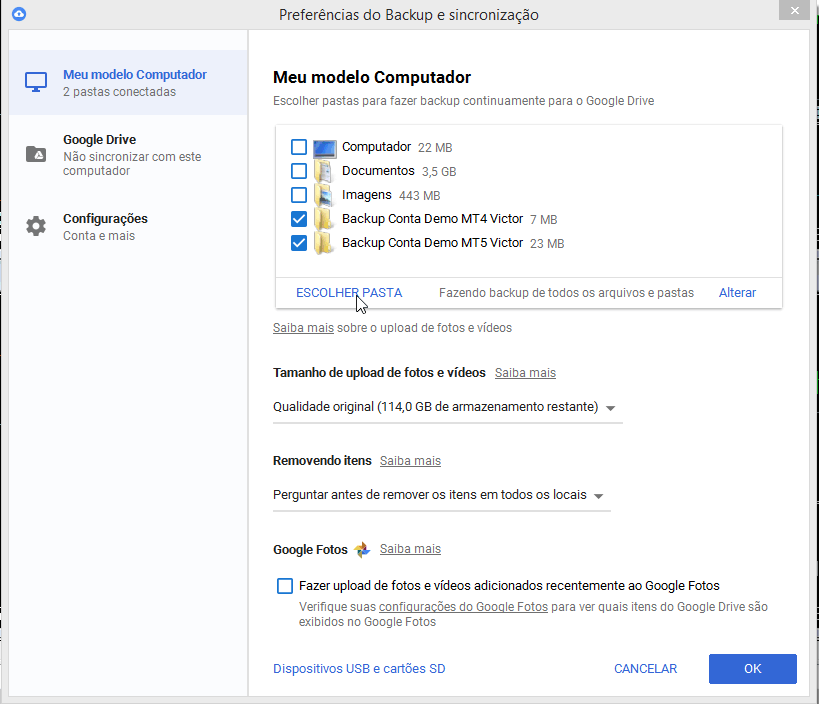The image size is (819, 704).
Task: Click the Google Fotos pinwheel icon
Action: [362, 549]
